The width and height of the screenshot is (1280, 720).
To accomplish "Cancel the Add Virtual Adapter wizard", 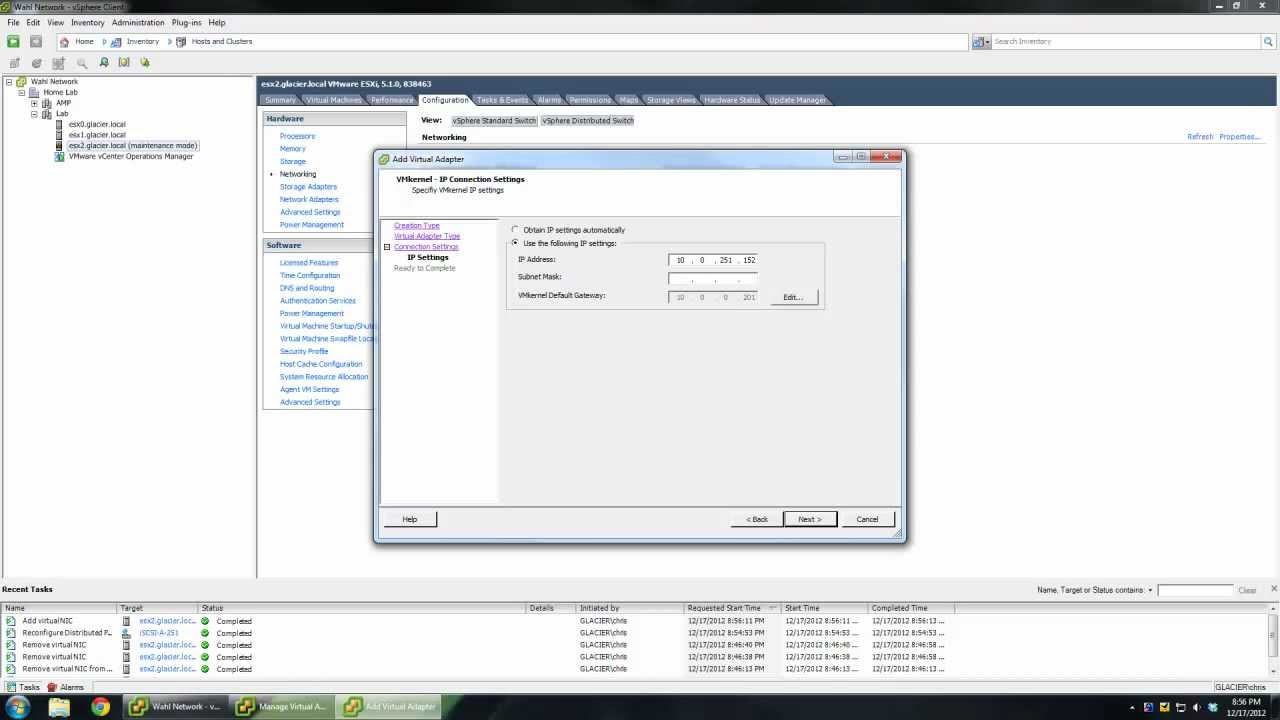I will (x=867, y=519).
